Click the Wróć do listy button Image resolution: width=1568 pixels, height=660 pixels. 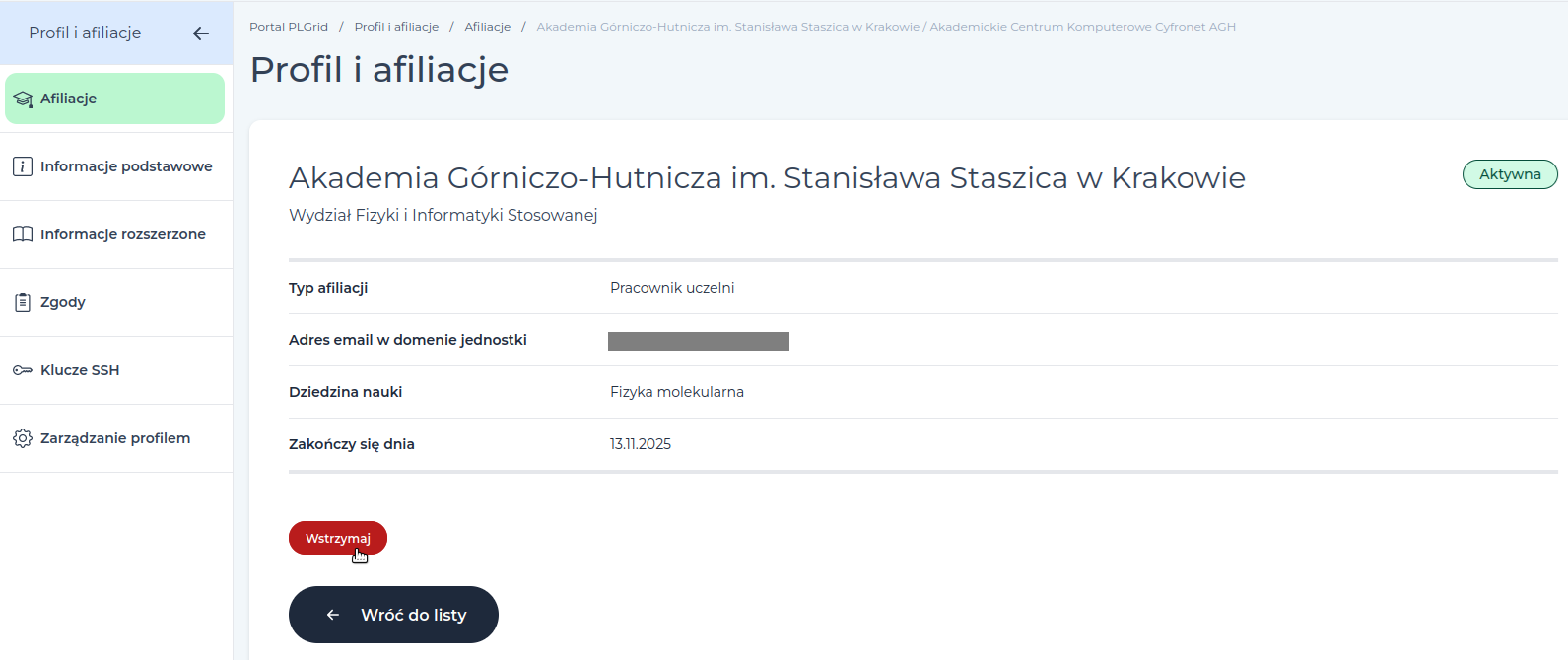[393, 615]
